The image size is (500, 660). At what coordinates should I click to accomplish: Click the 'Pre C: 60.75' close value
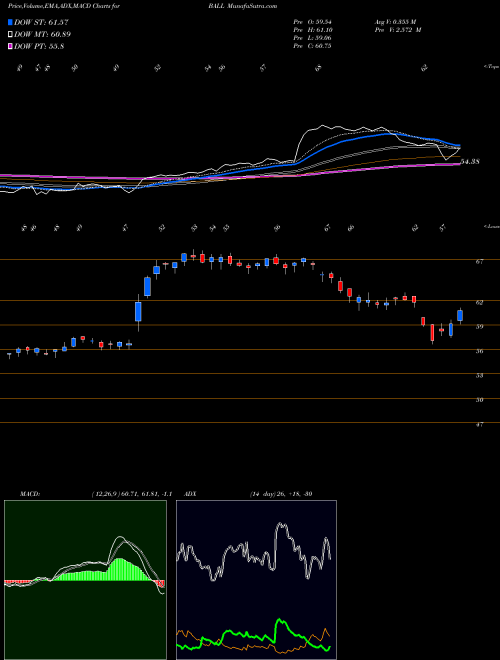[x=312, y=46]
